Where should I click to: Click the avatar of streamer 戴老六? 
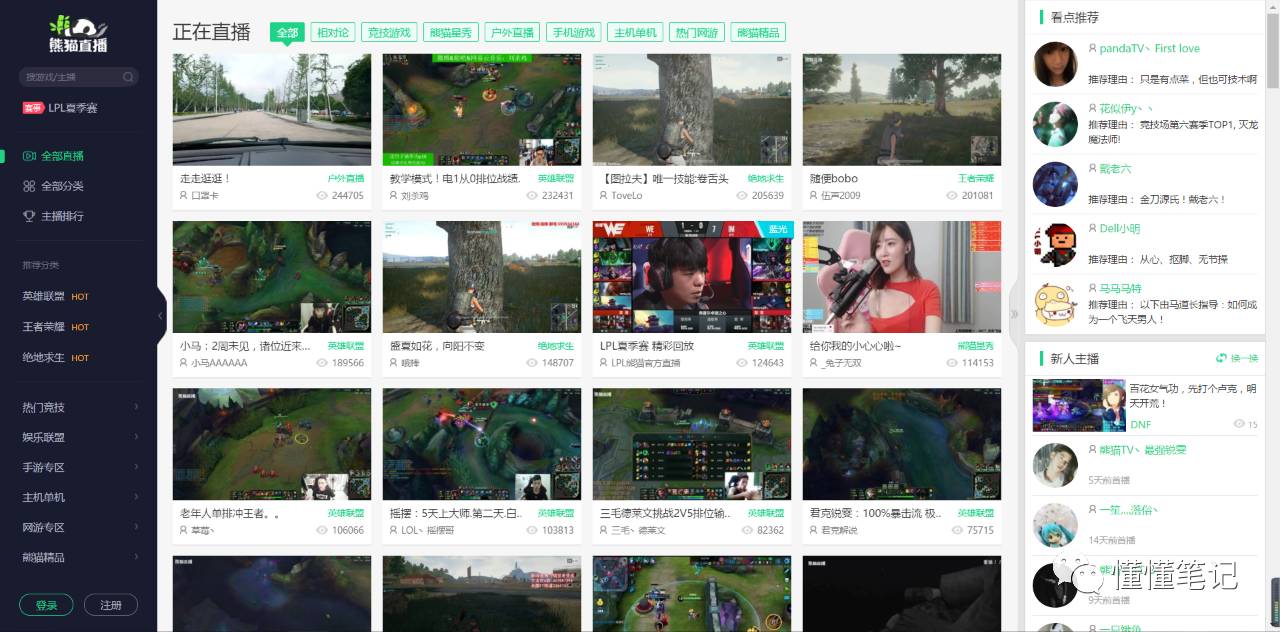pos(1055,184)
